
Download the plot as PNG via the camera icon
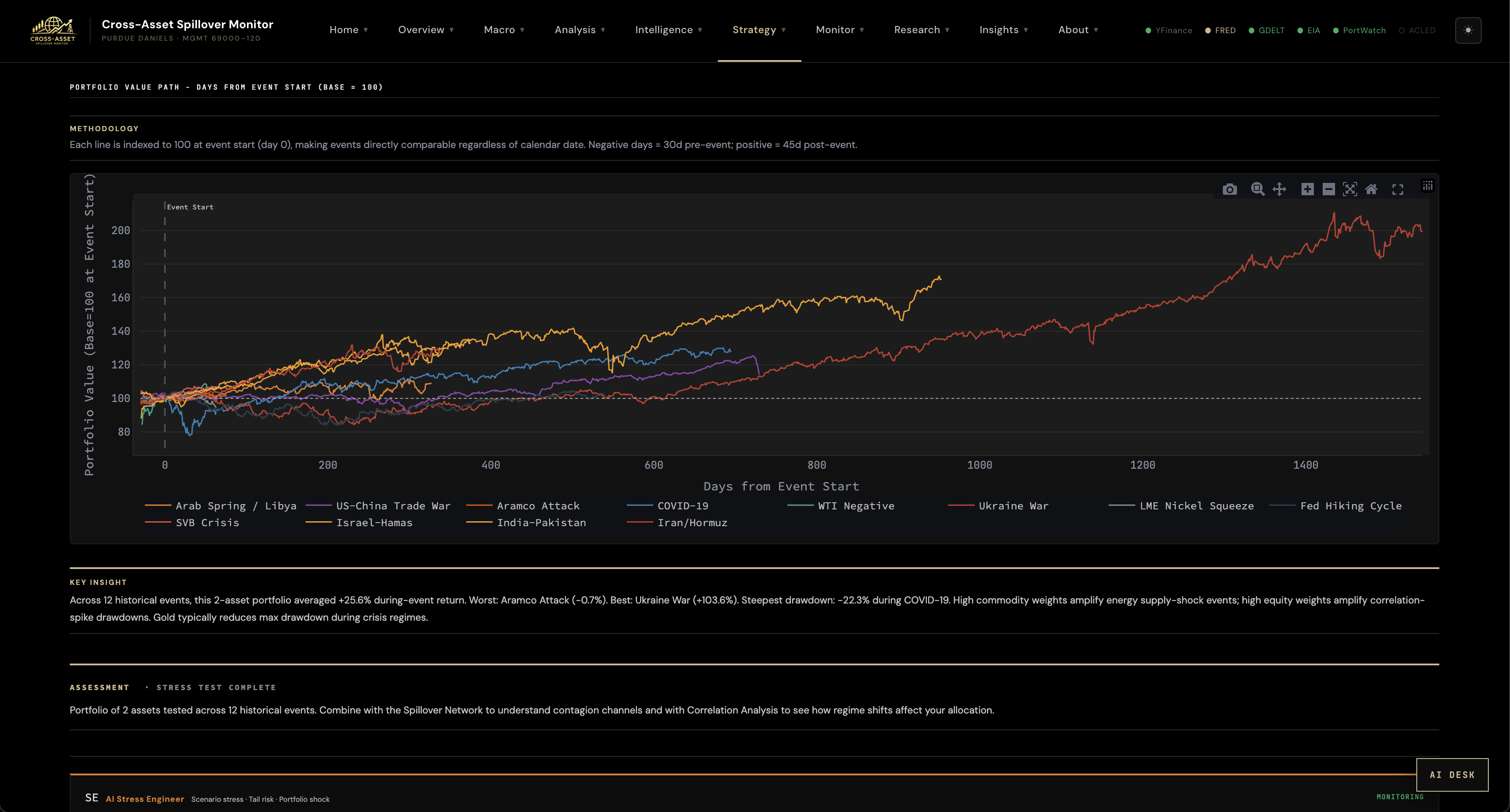pyautogui.click(x=1230, y=190)
